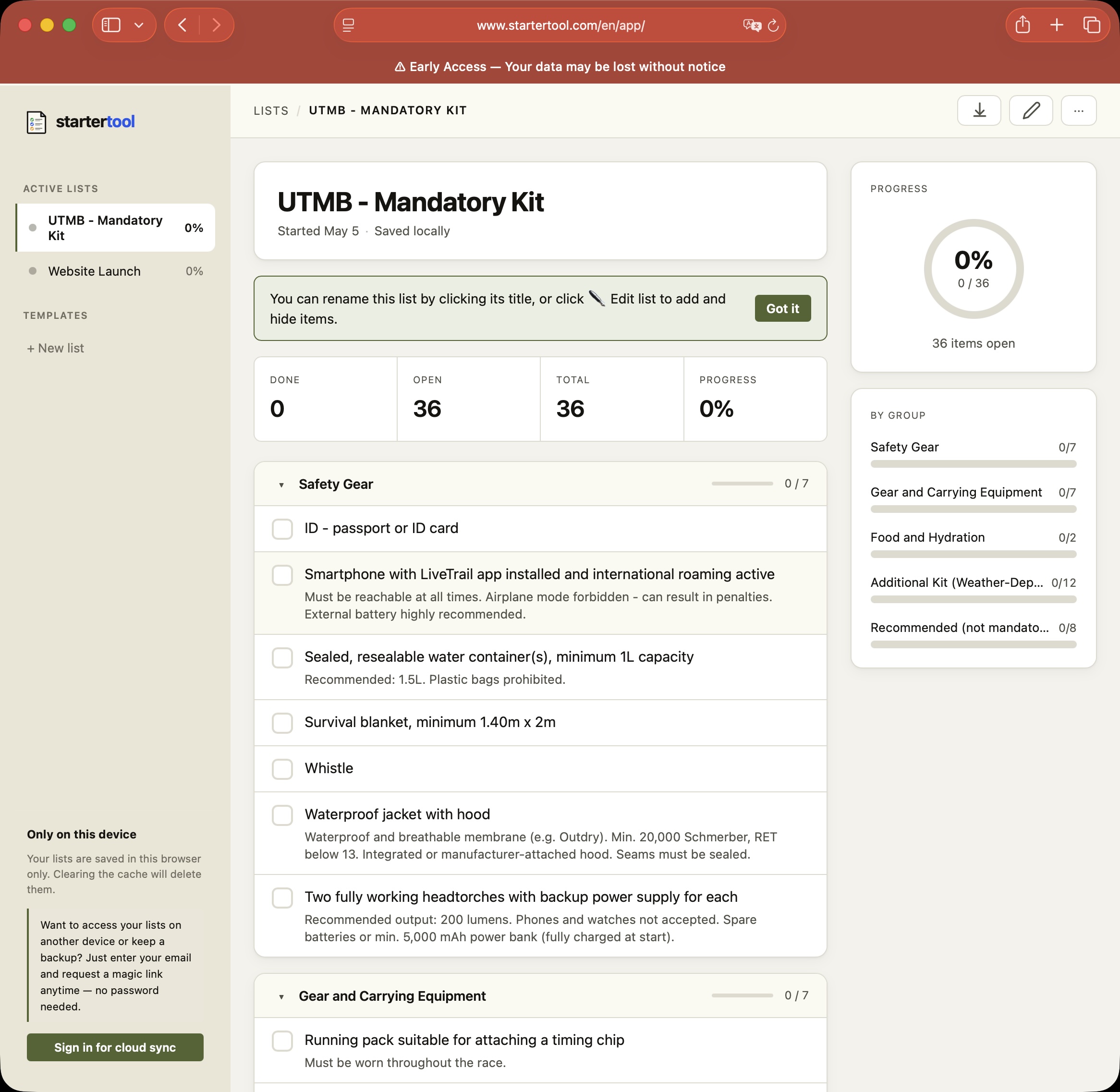Screen dimensions: 1120x1092
Task: Mark the Survival blanket item as done
Action: point(282,723)
